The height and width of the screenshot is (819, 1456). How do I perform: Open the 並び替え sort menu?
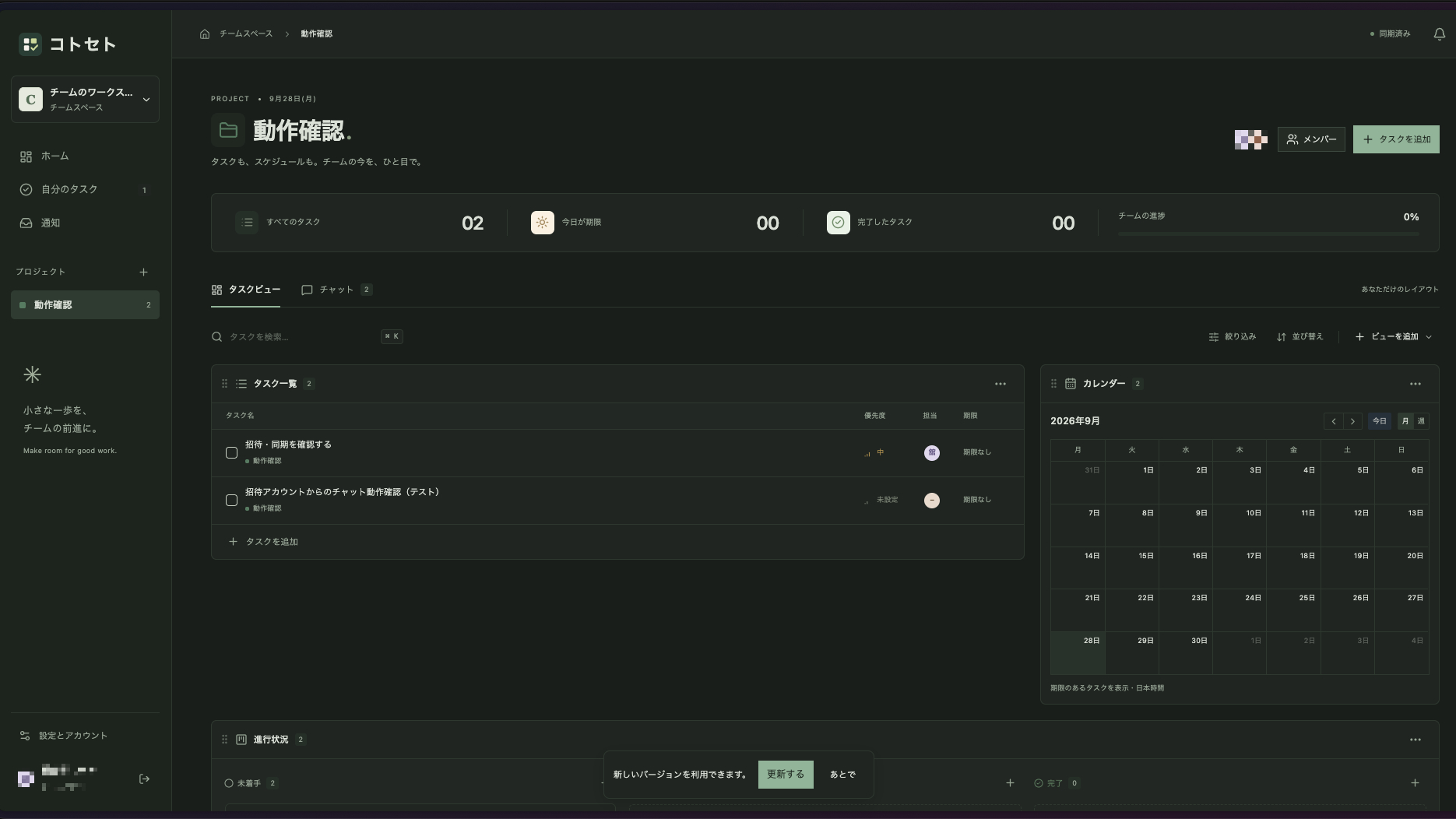coord(1300,337)
